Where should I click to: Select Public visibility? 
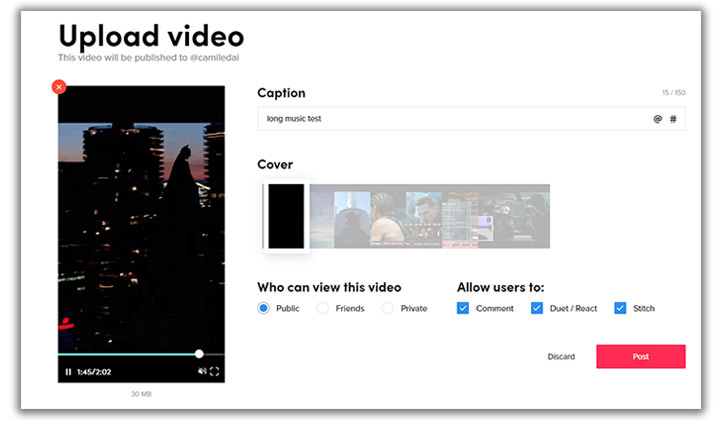(x=264, y=308)
